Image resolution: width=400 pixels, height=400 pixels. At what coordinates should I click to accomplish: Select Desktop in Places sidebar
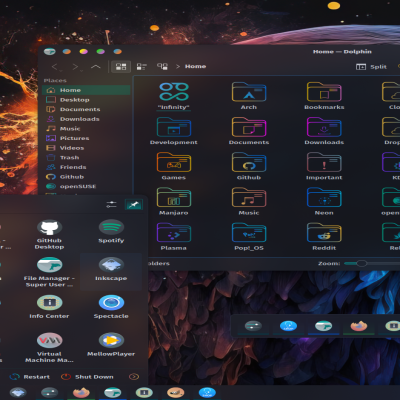[86, 100]
